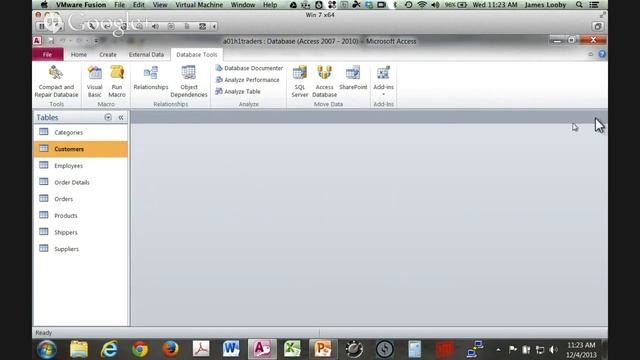Run Analyze Performance
Screen dimensions: 640x360
(x=247, y=80)
